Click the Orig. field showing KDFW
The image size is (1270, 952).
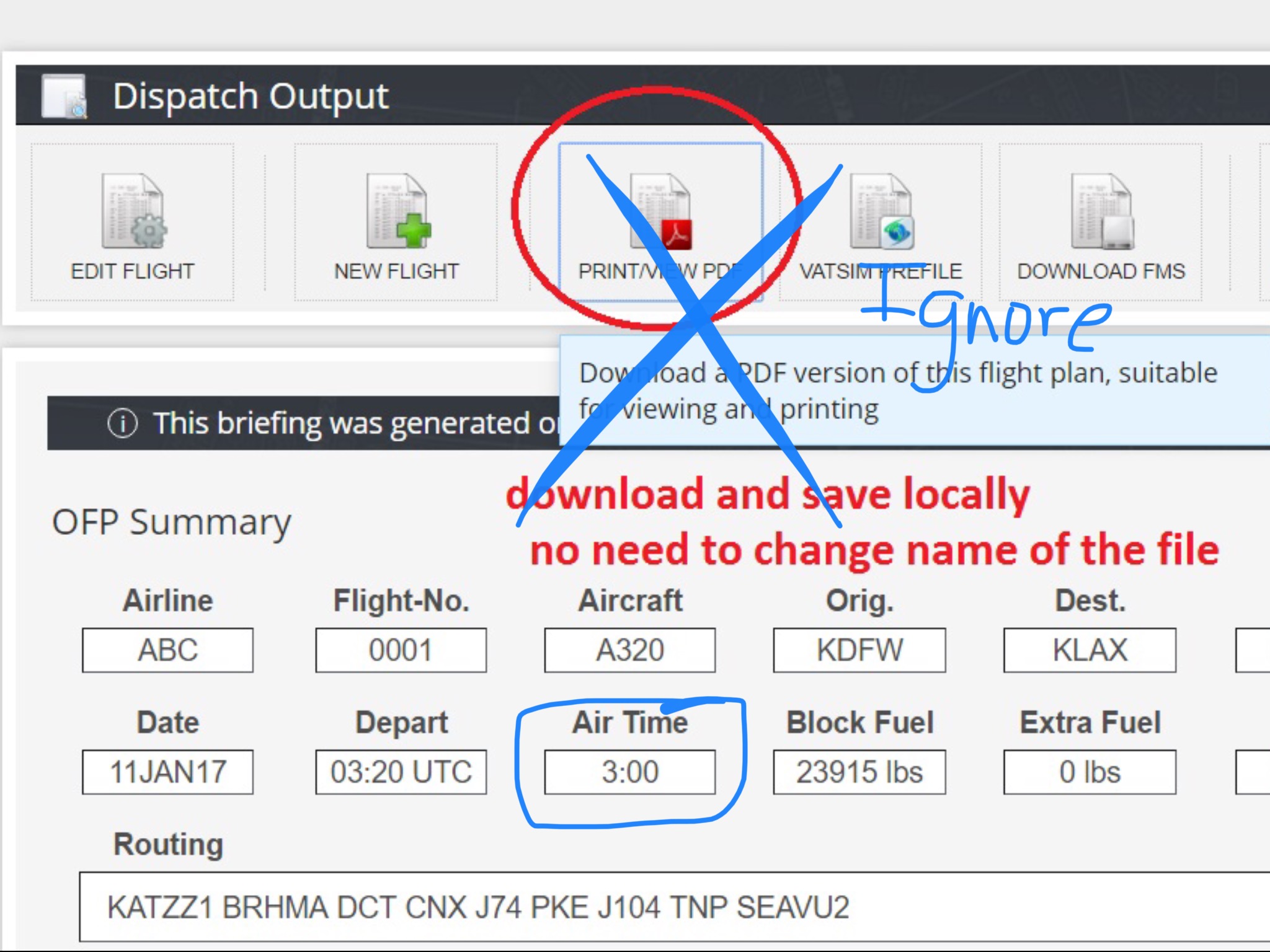point(859,650)
